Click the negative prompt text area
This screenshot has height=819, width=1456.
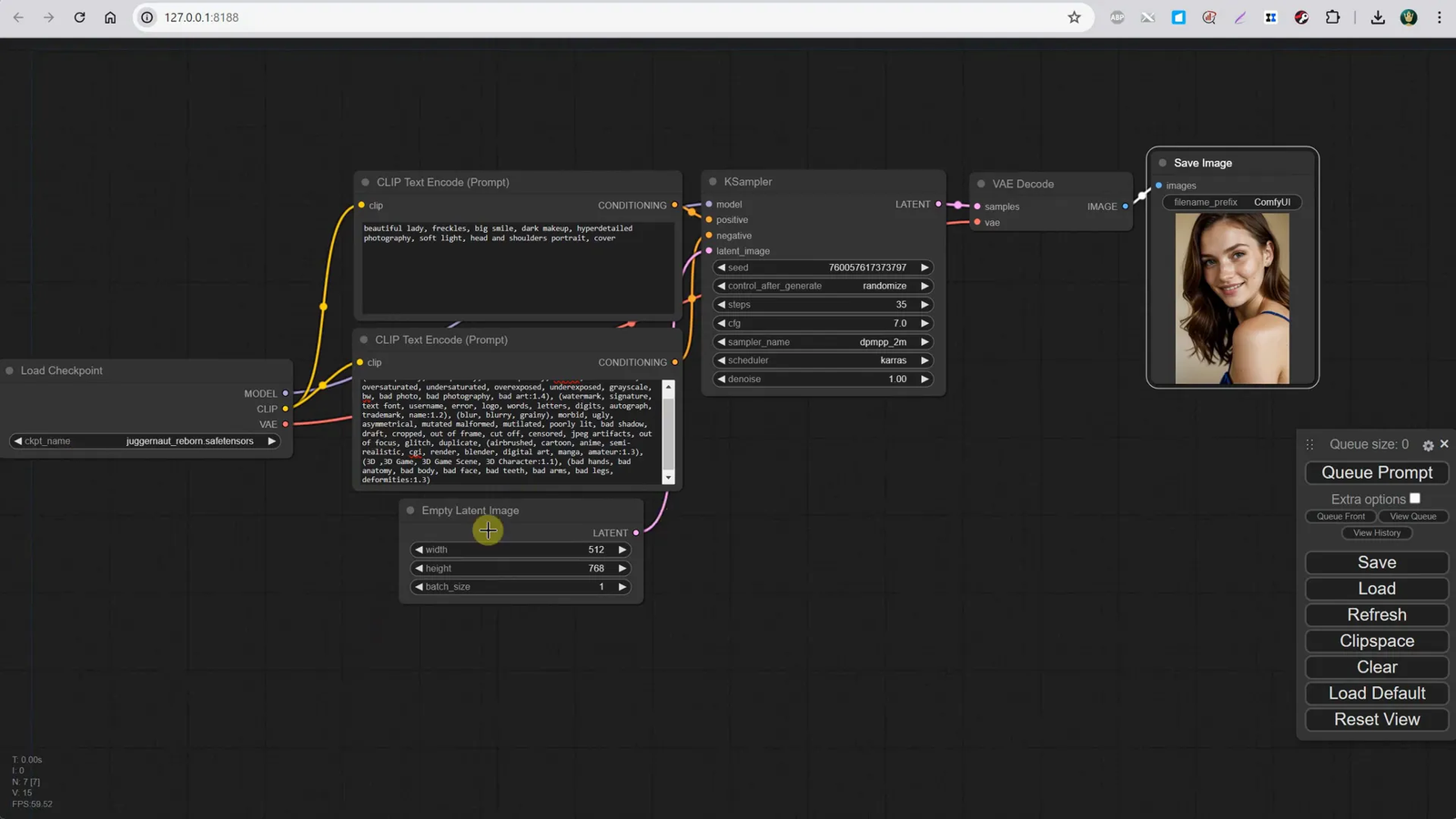511,432
